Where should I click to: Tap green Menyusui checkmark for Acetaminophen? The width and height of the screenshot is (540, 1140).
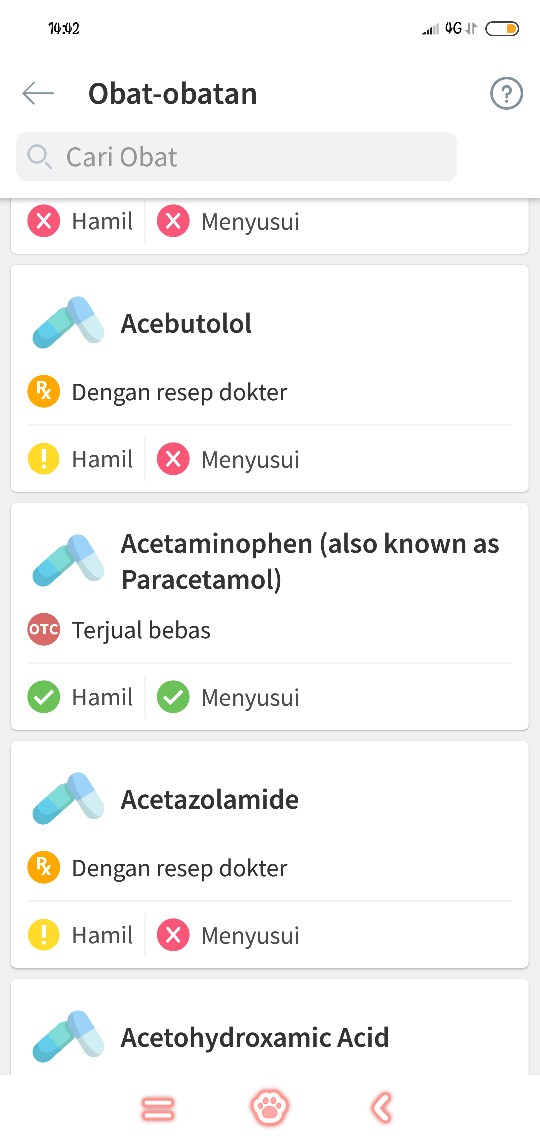[173, 697]
